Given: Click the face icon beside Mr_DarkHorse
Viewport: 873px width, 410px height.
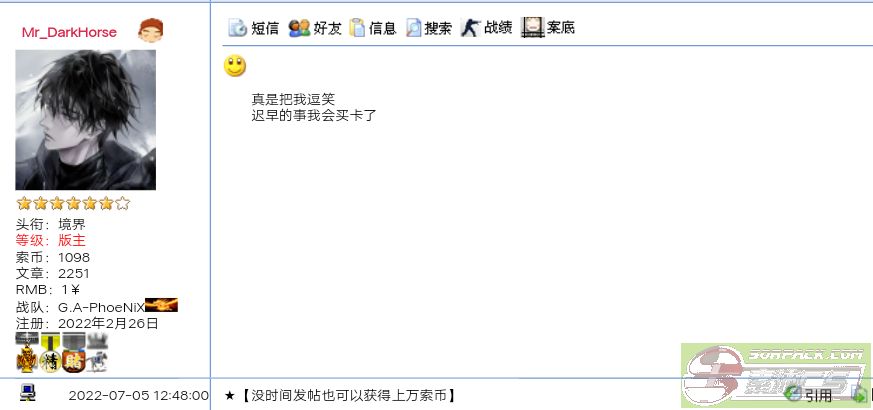Looking at the screenshot, I should tap(151, 30).
